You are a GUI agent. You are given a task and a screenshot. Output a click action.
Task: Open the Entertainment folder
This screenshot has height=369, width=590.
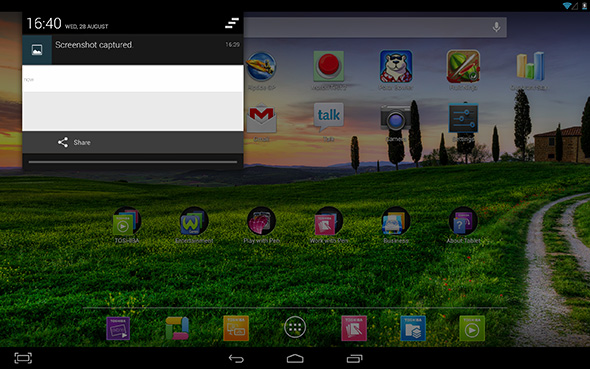pyautogui.click(x=194, y=222)
